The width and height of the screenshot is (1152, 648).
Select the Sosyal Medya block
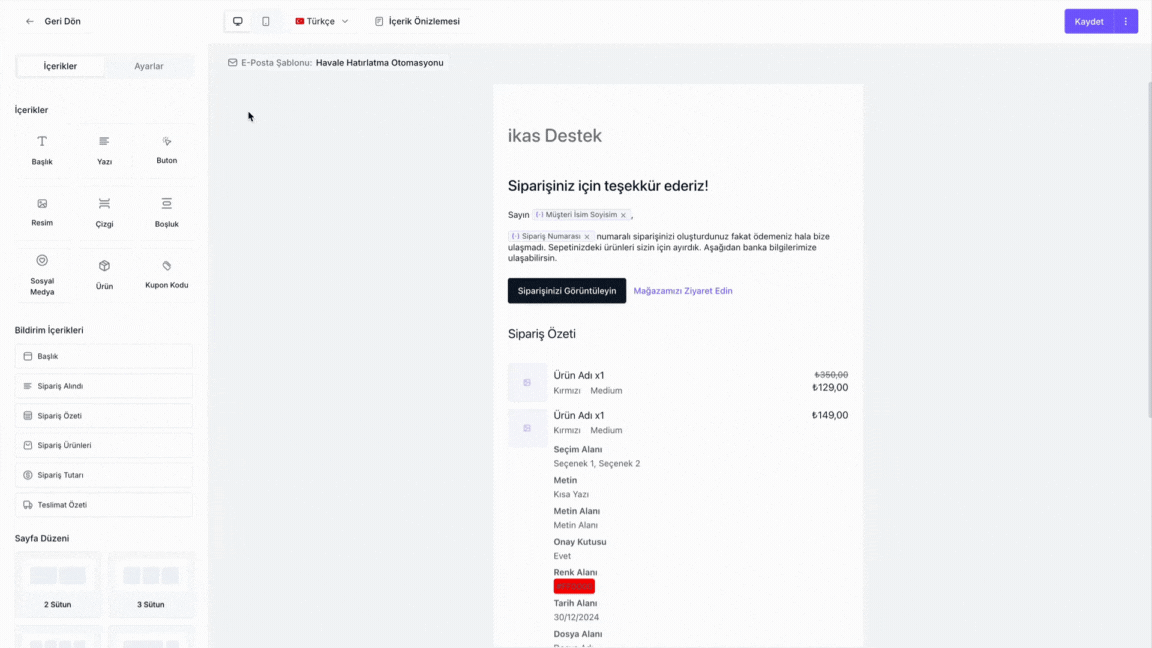42,261
